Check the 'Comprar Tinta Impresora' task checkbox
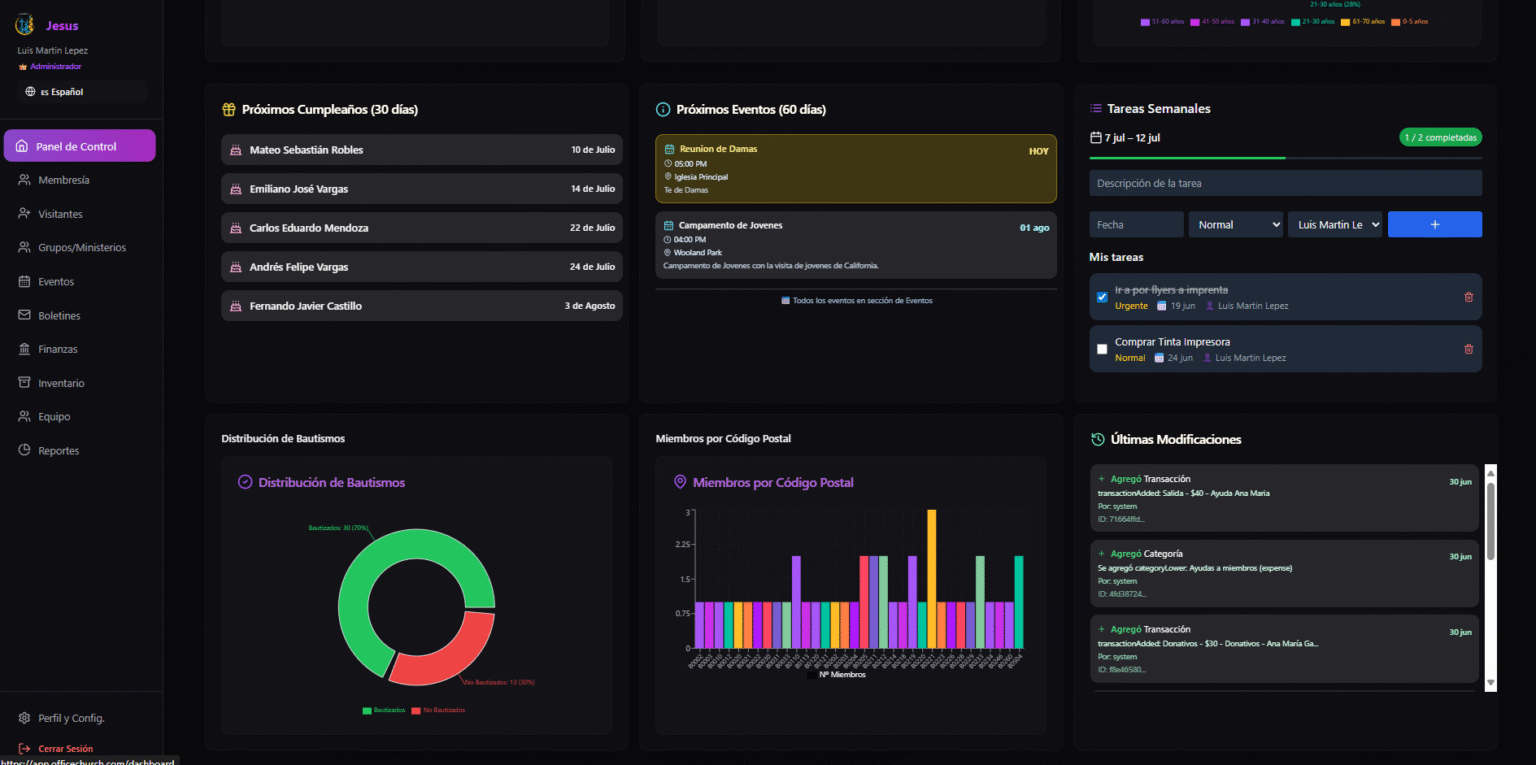The image size is (1536, 765). (x=1102, y=349)
